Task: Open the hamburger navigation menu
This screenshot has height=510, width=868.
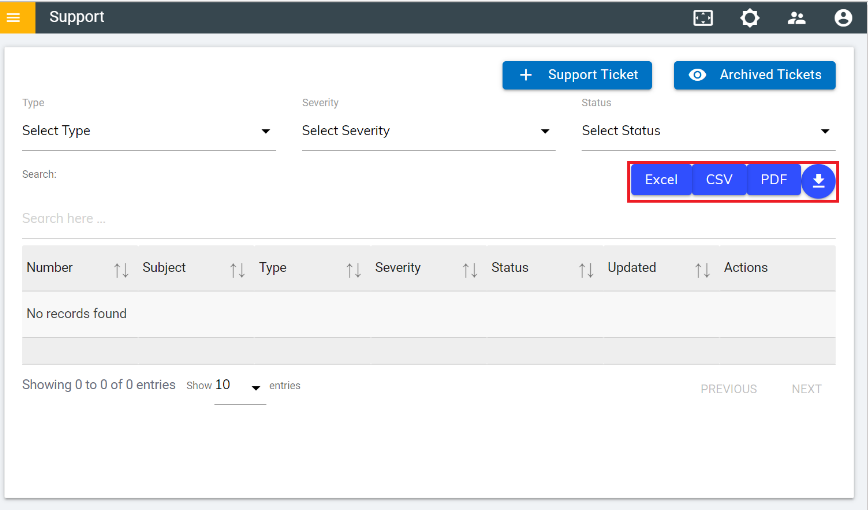Action: [14, 17]
